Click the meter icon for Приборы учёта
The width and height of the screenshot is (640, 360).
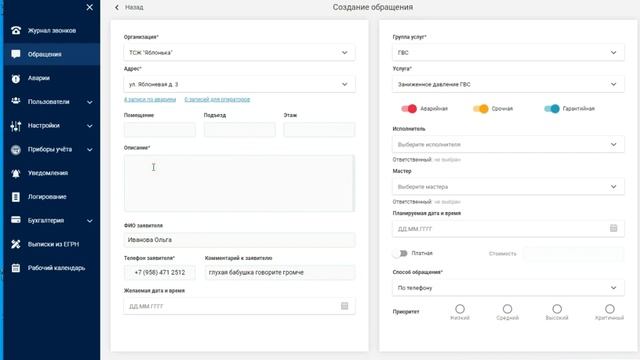(16, 150)
